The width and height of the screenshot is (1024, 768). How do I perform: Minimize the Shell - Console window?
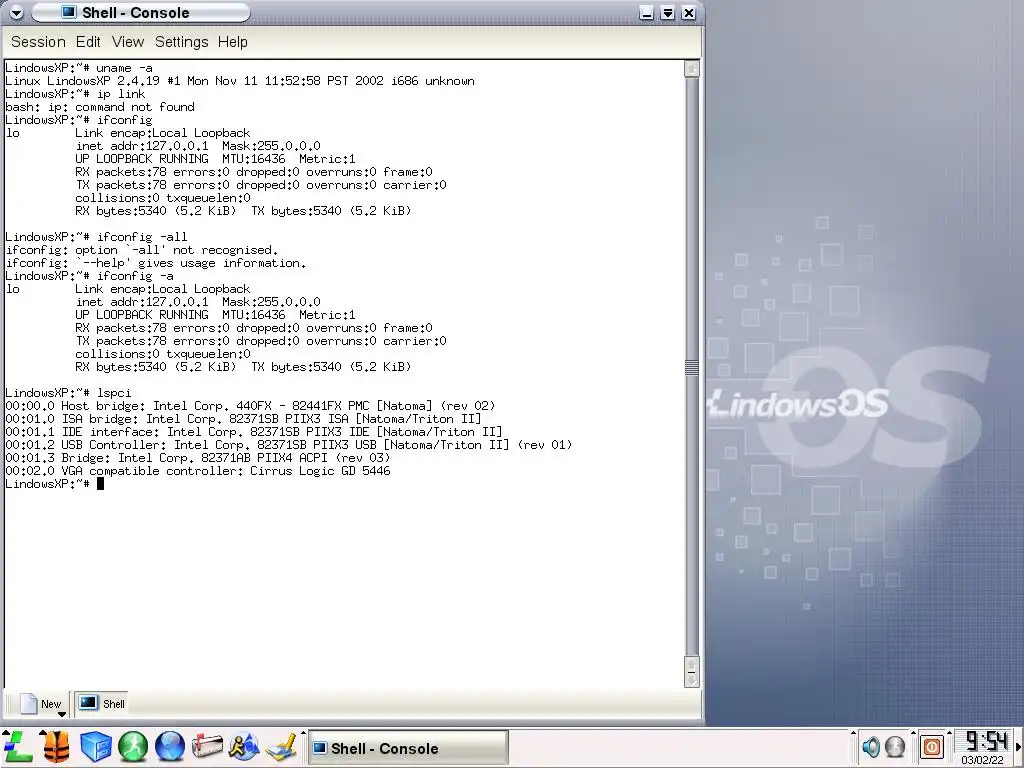[647, 12]
